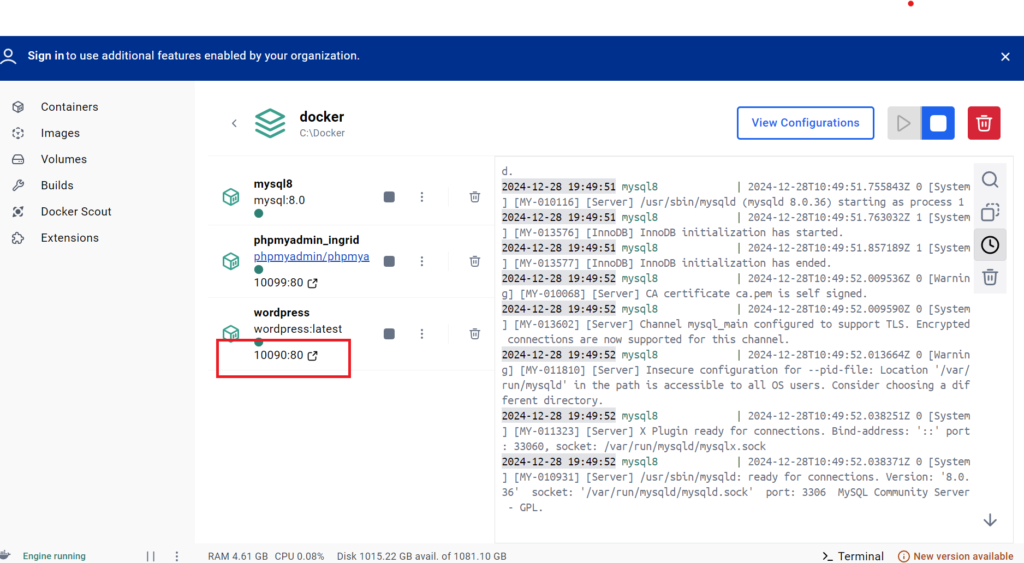This screenshot has height=563, width=1024.
Task: Stop the mysql8 container
Action: [x=389, y=197]
